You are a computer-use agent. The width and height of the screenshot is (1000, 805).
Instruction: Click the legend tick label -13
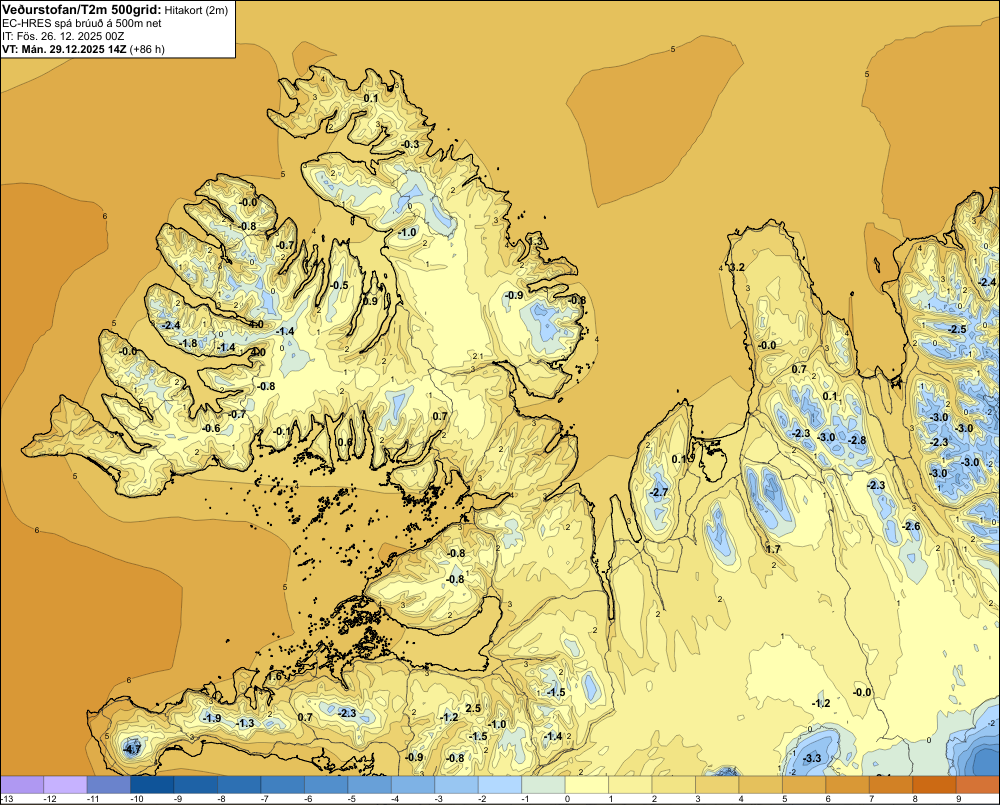[x=7, y=799]
